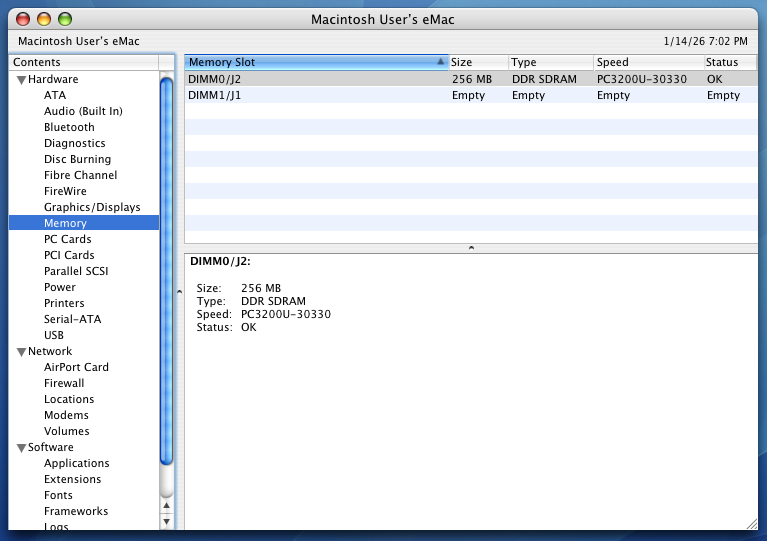
Task: Click the sidebar scroll up arrow
Action: pos(166,506)
